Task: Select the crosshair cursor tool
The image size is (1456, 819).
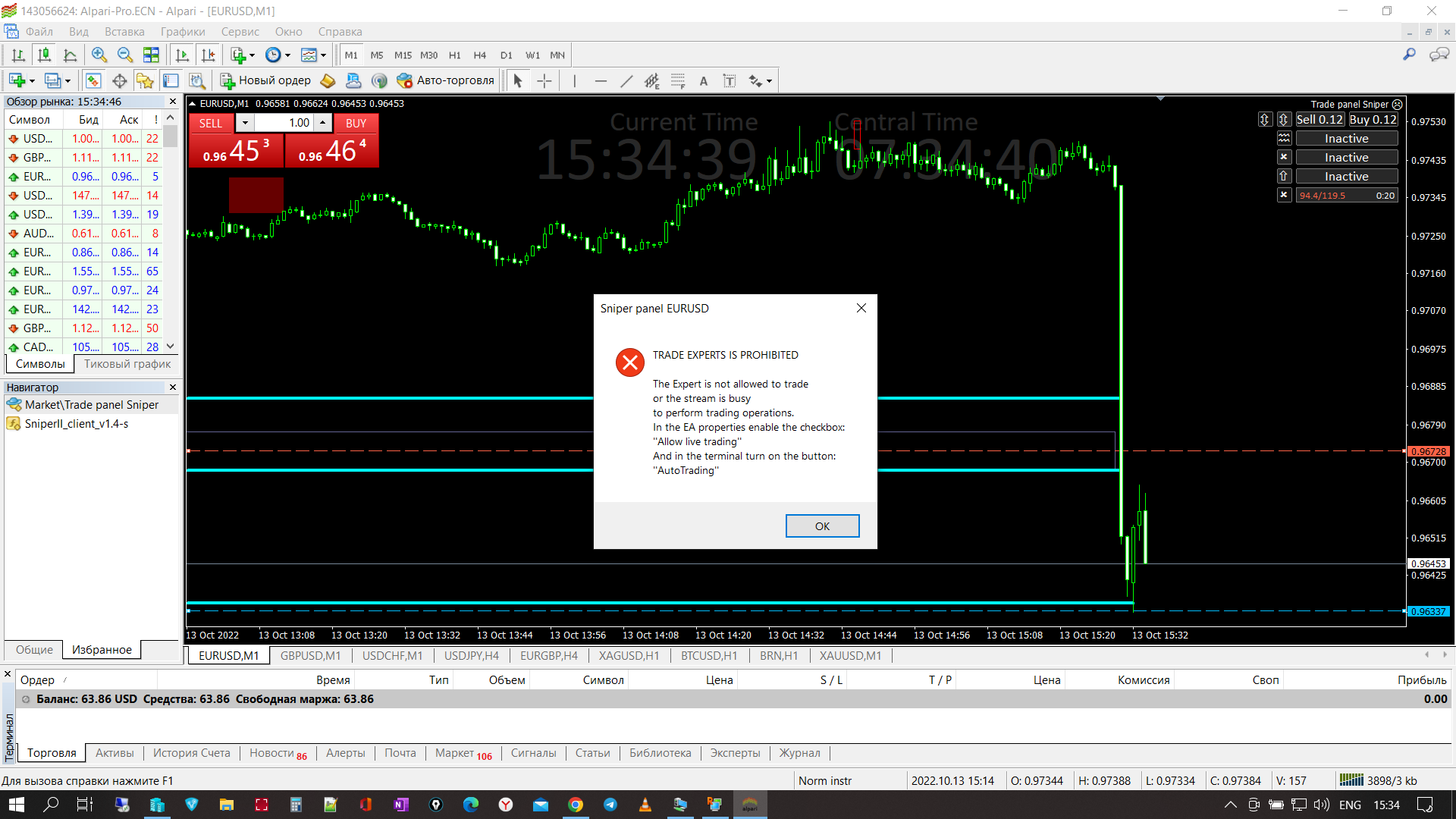Action: click(544, 80)
